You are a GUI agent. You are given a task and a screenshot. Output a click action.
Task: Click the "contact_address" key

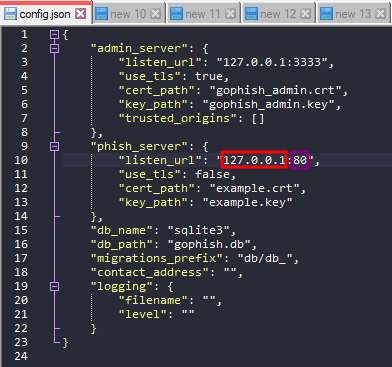tap(149, 272)
